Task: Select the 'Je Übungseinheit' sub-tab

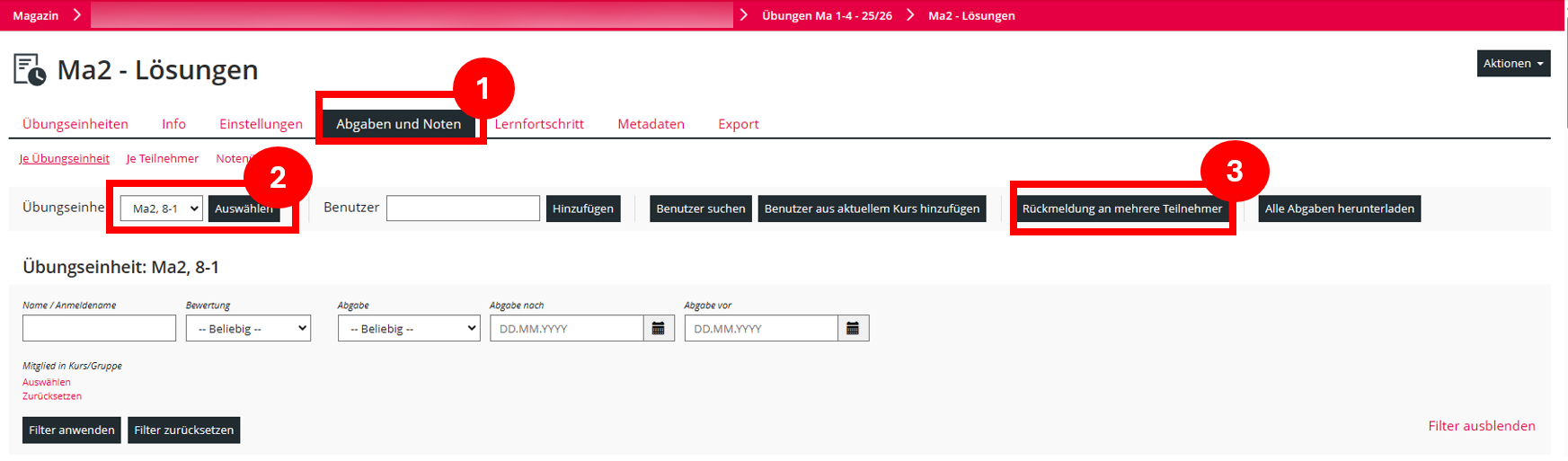Action: tap(65, 158)
